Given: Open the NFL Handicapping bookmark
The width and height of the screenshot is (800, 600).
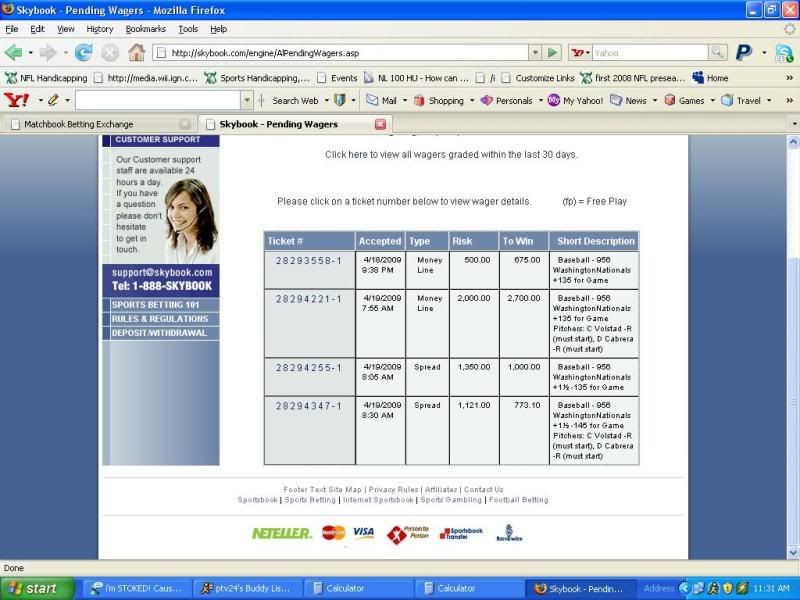Looking at the screenshot, I should click(46, 78).
